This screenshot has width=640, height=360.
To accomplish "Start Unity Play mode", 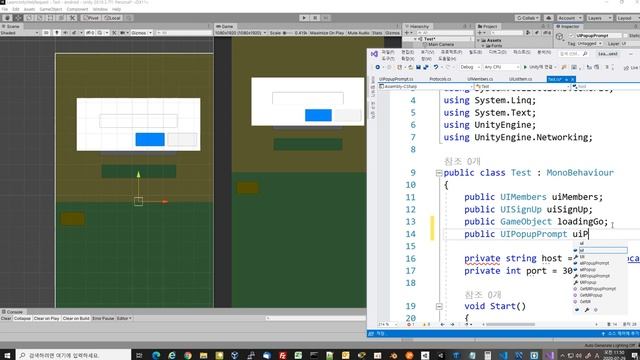I will pos(304,18).
